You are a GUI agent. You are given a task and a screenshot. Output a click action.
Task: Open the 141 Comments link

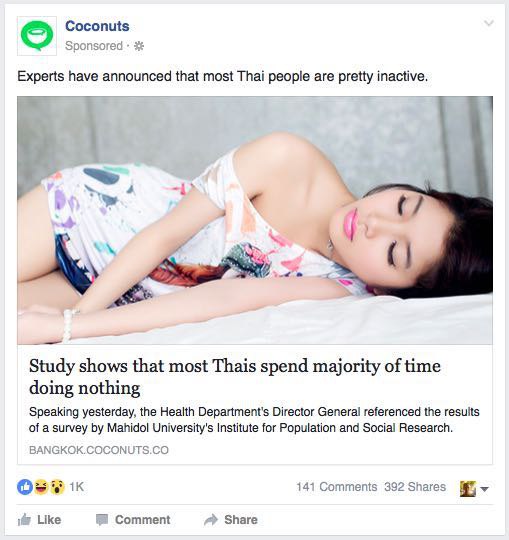[x=336, y=487]
